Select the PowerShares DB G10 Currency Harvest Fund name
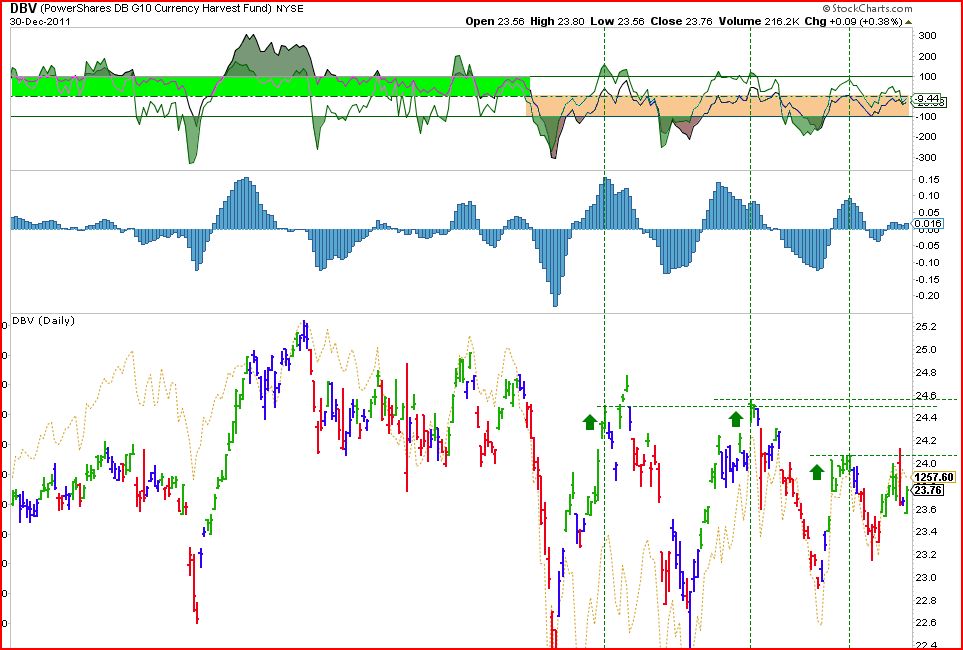Image resolution: width=963 pixels, height=650 pixels. (157, 9)
